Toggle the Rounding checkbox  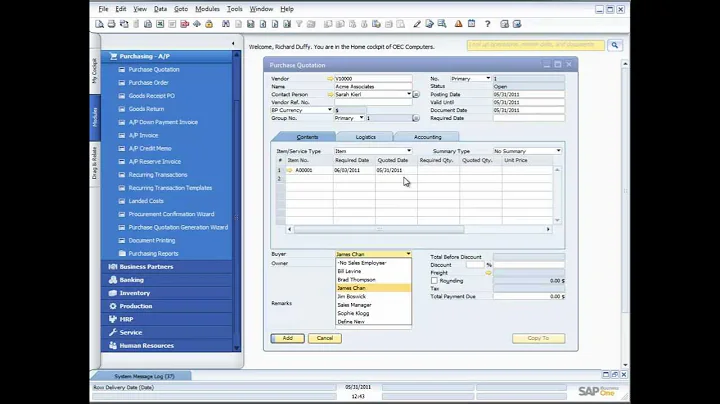[434, 281]
